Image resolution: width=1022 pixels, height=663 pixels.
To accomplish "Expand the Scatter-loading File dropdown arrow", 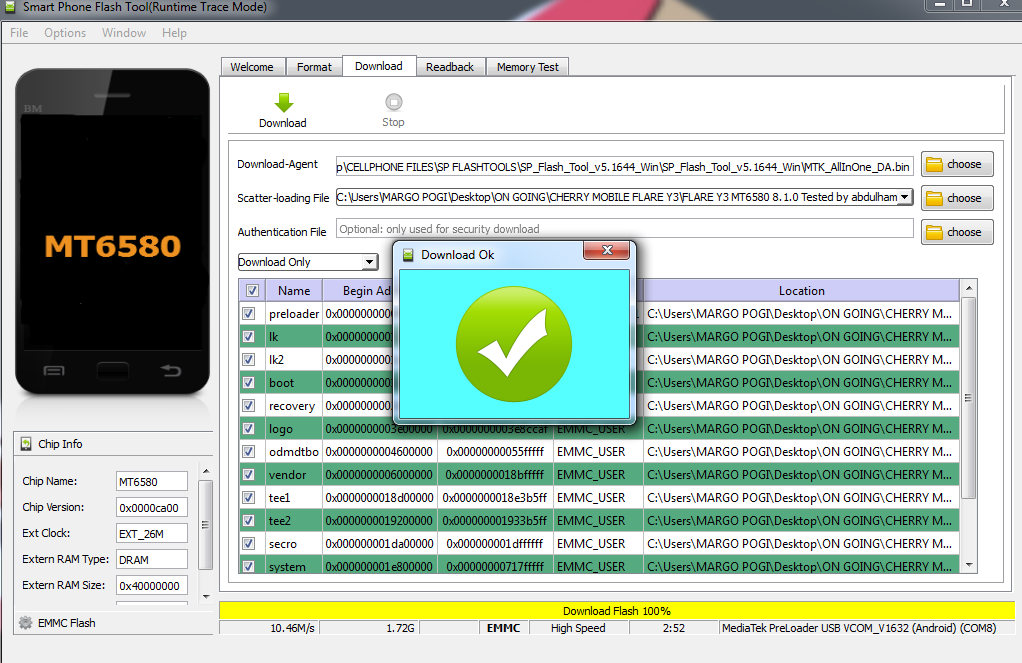I will [905, 197].
